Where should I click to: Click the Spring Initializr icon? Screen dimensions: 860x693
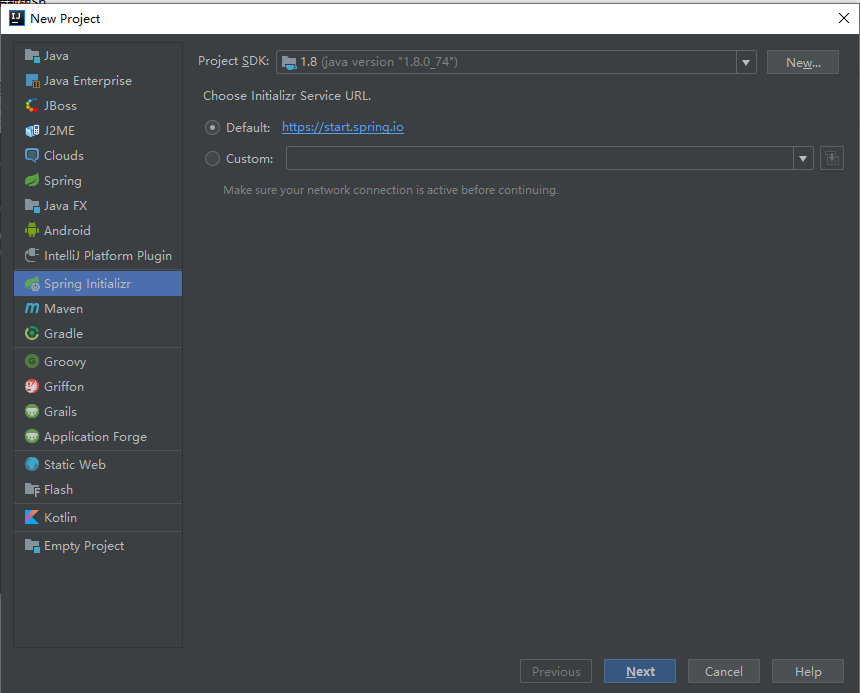click(x=32, y=283)
